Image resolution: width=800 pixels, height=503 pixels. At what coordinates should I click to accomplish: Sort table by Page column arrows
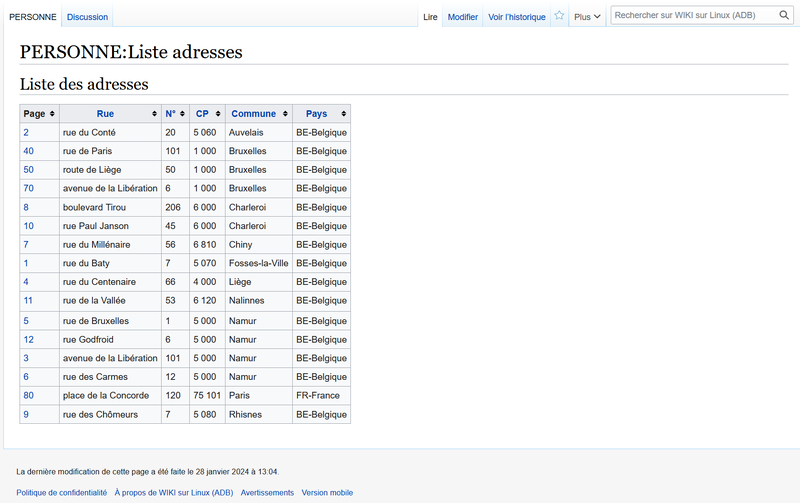(52, 114)
